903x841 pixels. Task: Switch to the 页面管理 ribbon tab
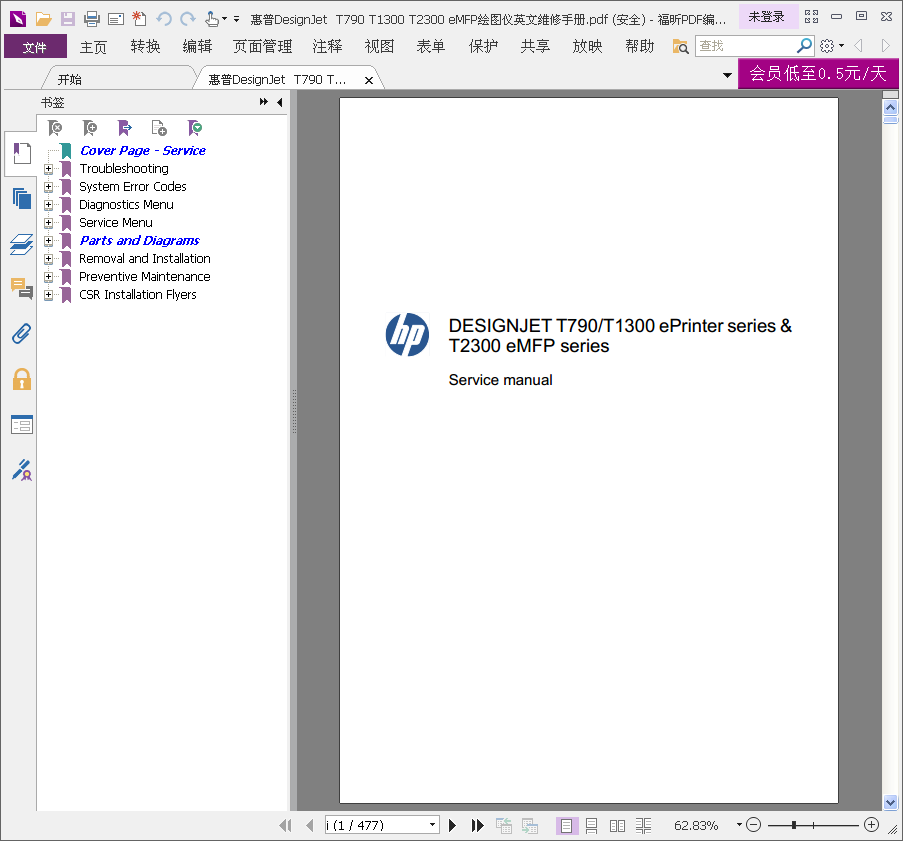(x=263, y=46)
